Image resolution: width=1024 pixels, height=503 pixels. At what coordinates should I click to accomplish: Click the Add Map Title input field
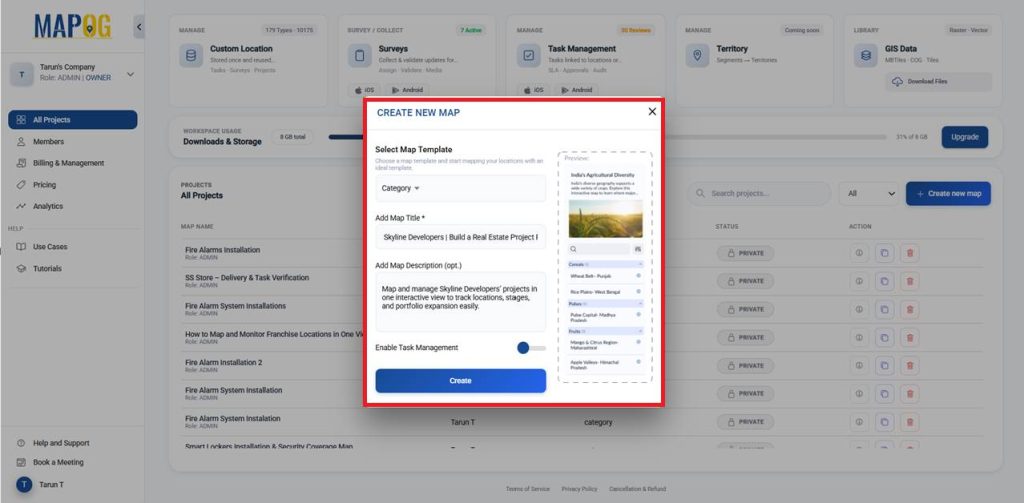pyautogui.click(x=460, y=237)
